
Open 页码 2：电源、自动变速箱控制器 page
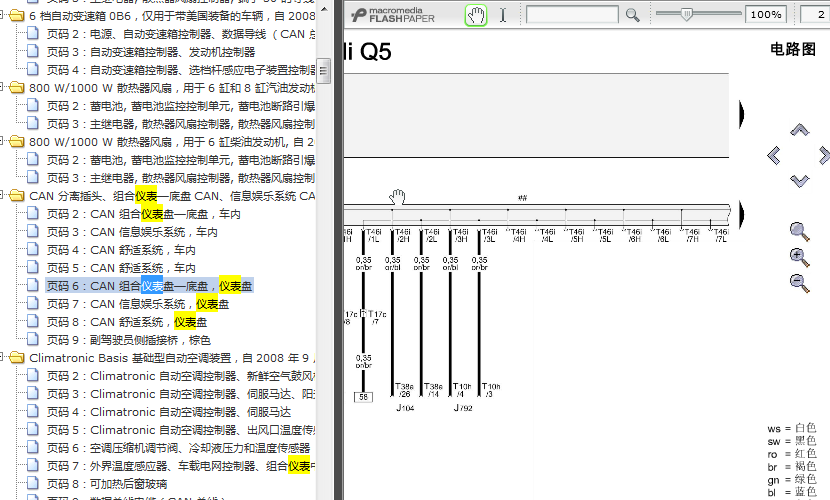tap(181, 34)
